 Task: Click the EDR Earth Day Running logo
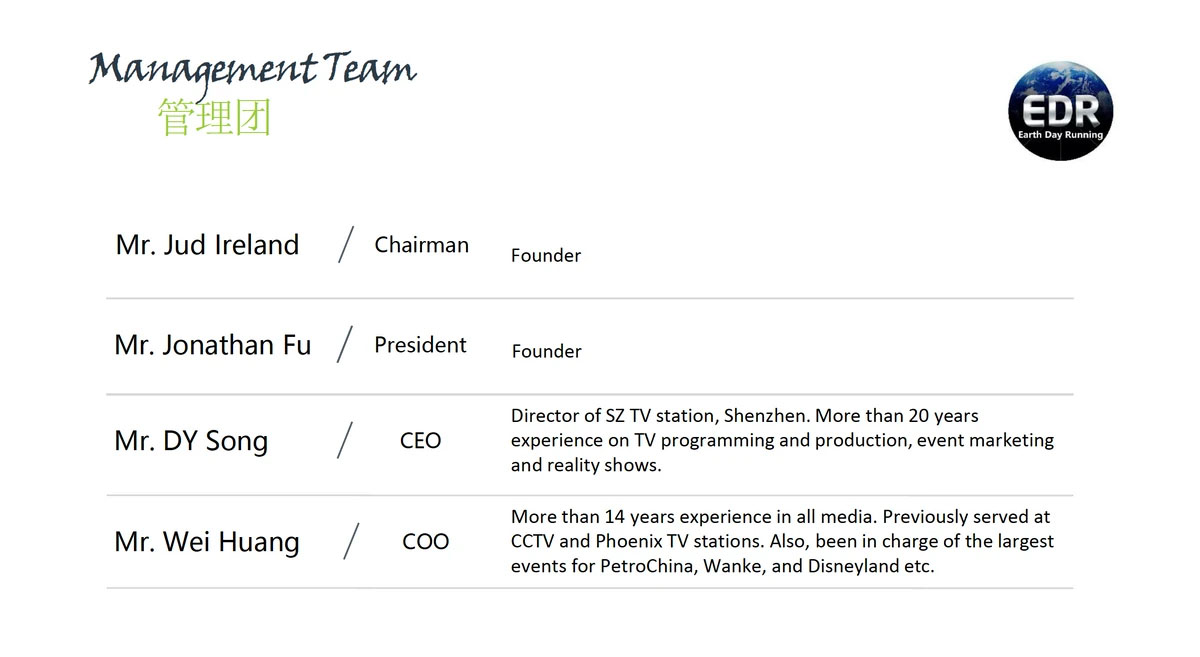point(1060,109)
